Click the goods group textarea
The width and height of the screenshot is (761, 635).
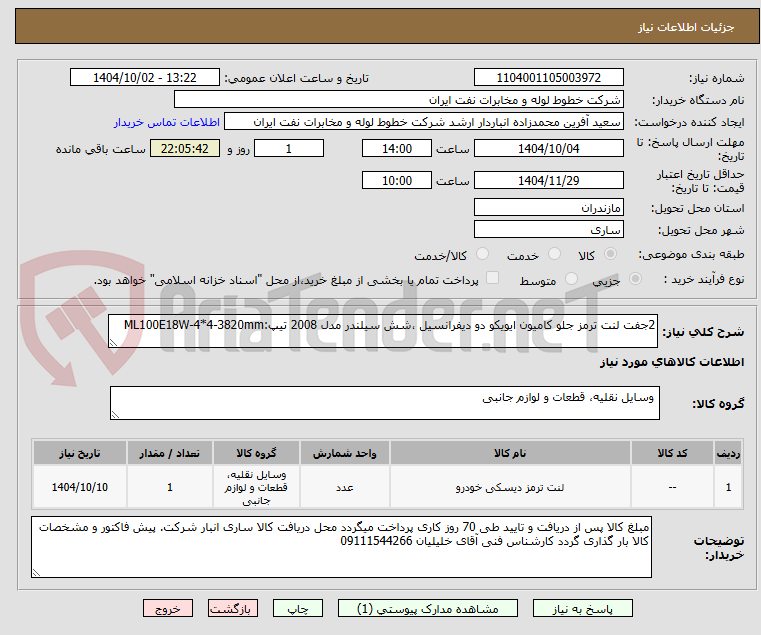pos(384,403)
